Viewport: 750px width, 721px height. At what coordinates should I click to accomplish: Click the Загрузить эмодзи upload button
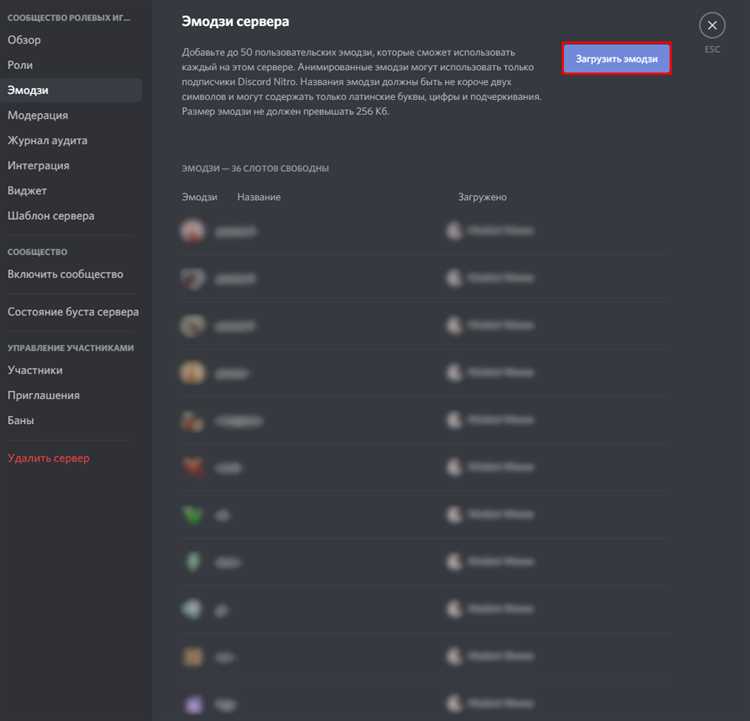point(616,59)
